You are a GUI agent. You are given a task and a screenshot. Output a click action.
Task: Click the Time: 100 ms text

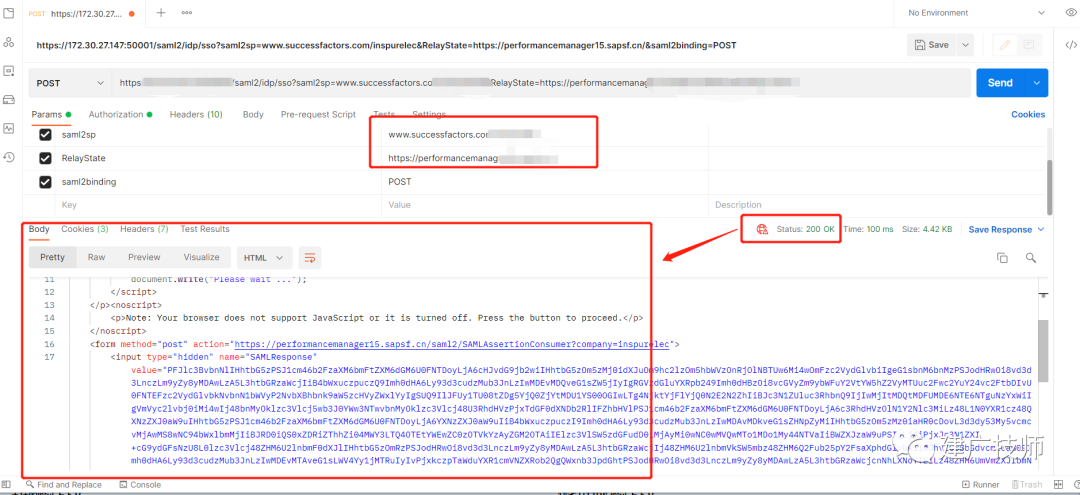tap(869, 229)
